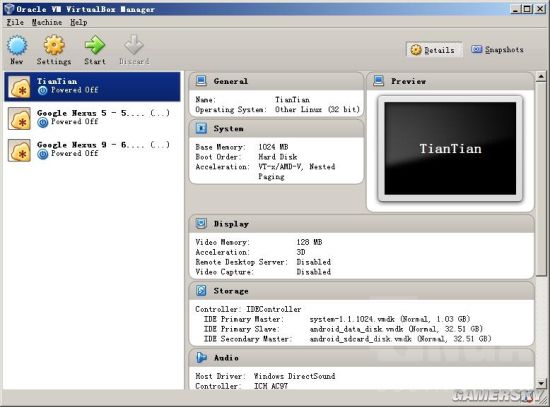
Task: Click Remote Desktop Server 'Disabled' value
Action: (313, 262)
